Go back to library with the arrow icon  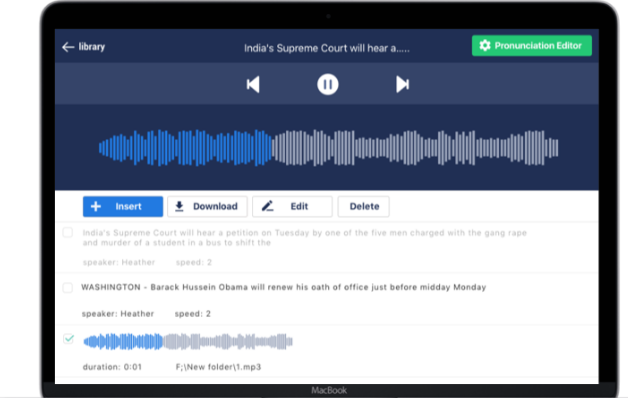coord(68,47)
